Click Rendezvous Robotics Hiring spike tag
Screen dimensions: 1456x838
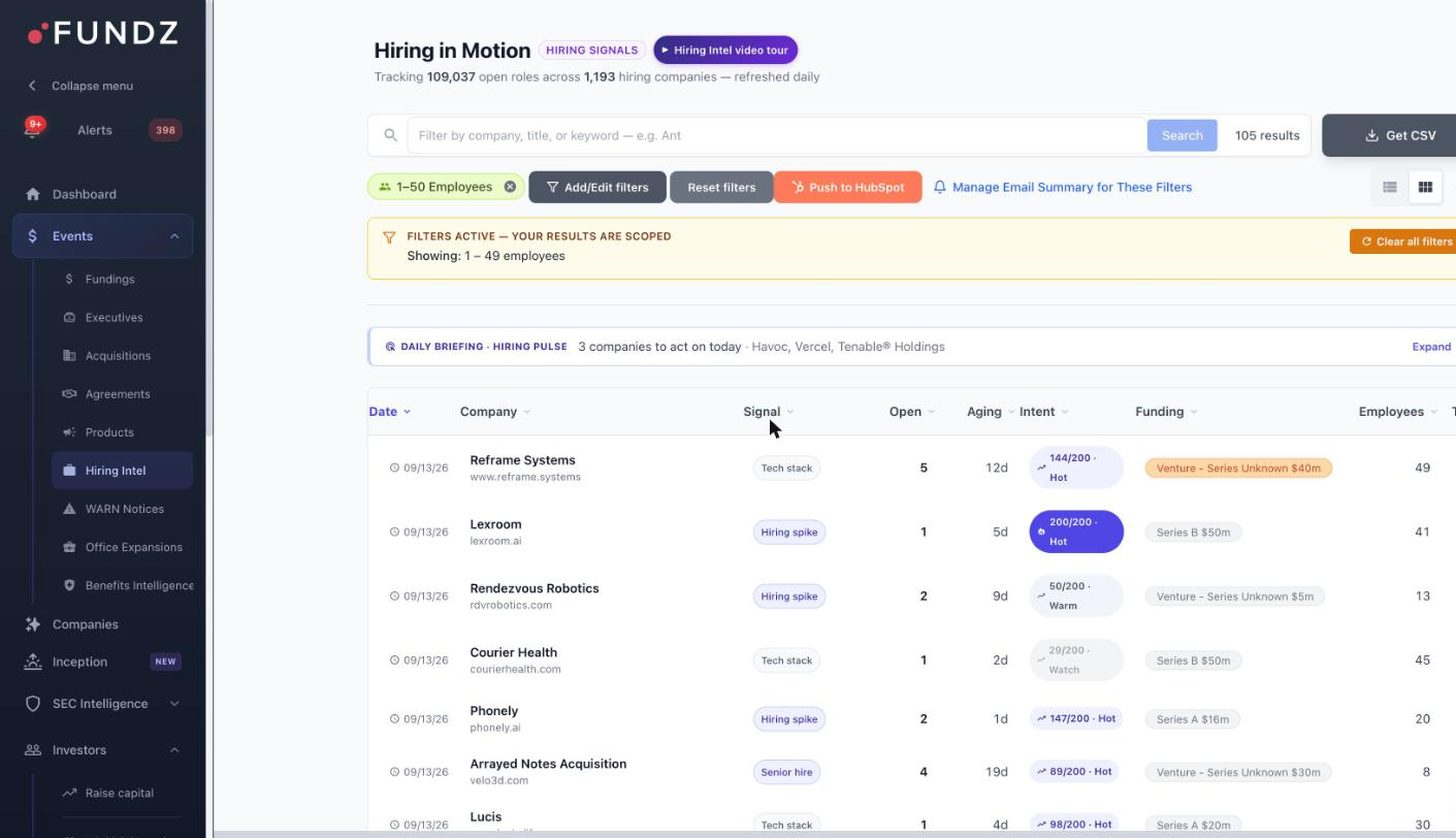point(789,596)
